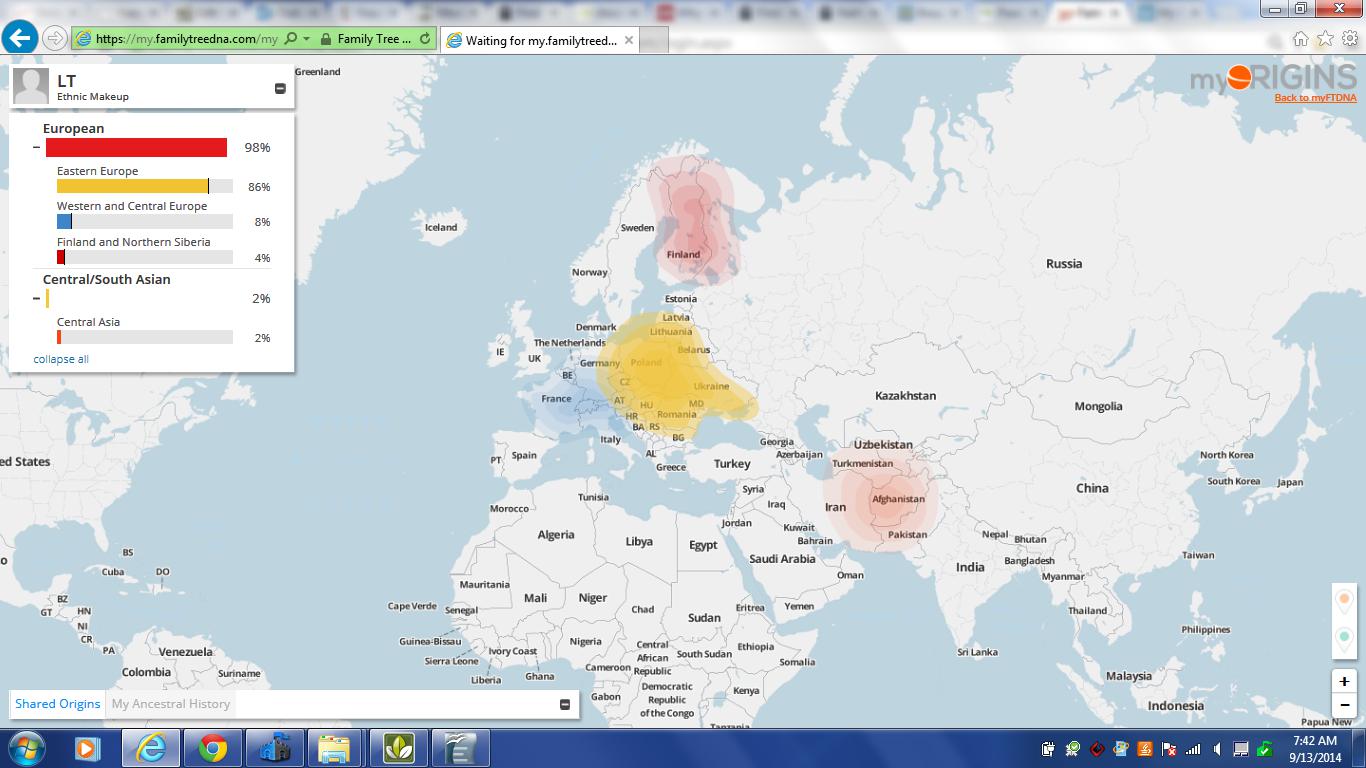This screenshot has height=768, width=1366.
Task: Click the yellow Eastern Europe 86% bar
Action: (x=132, y=186)
